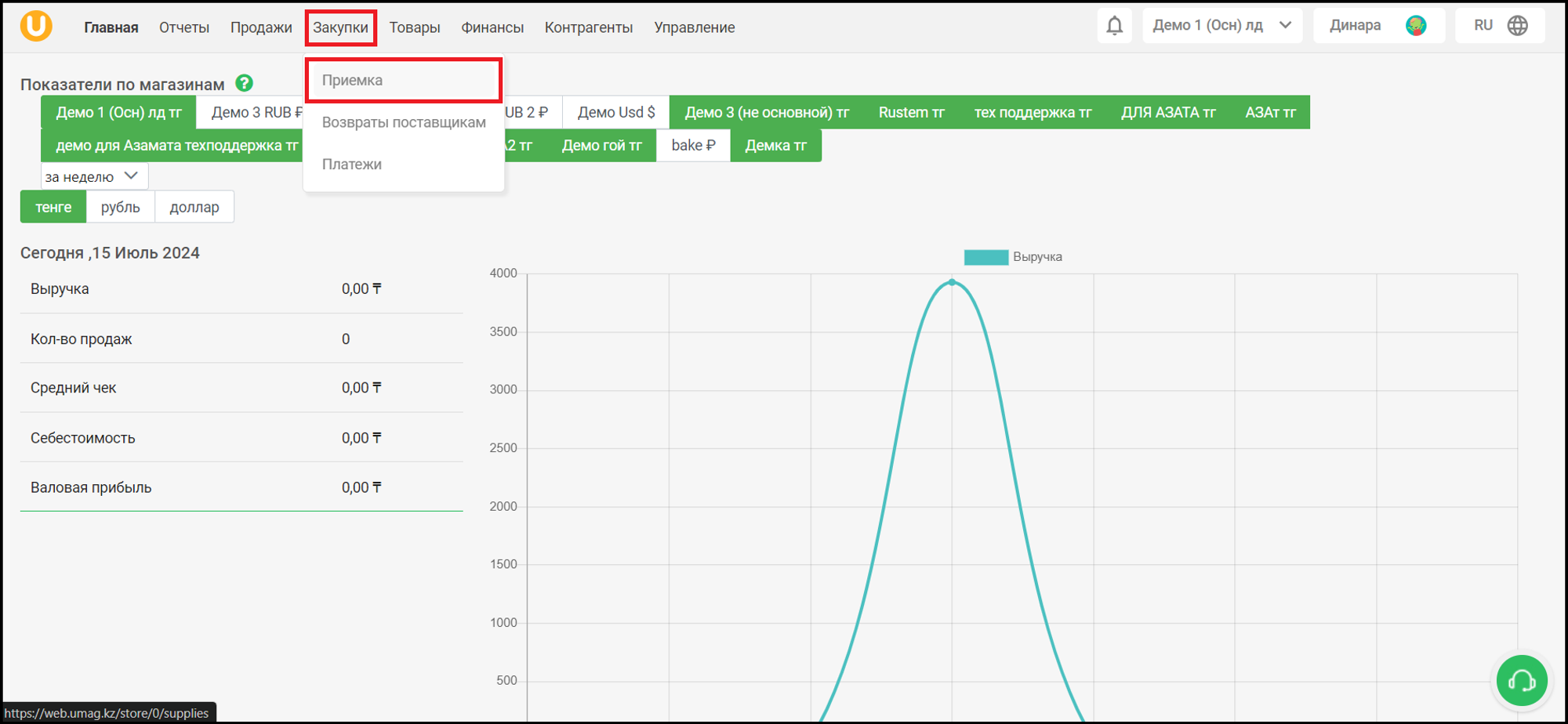The height and width of the screenshot is (724, 1568).
Task: Open the Контрагенты menu
Action: (589, 27)
